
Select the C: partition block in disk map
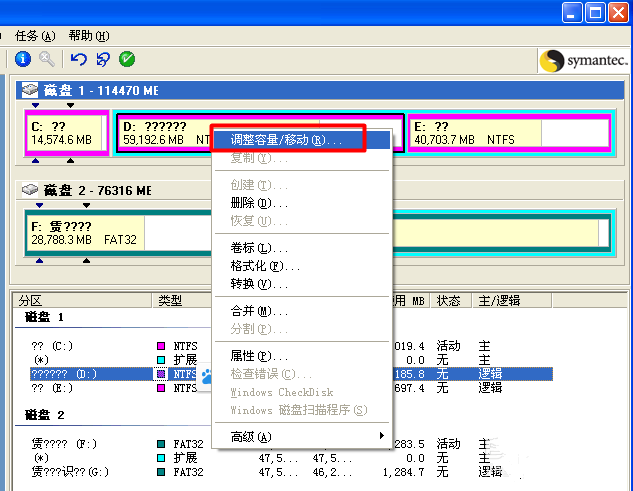(66, 133)
